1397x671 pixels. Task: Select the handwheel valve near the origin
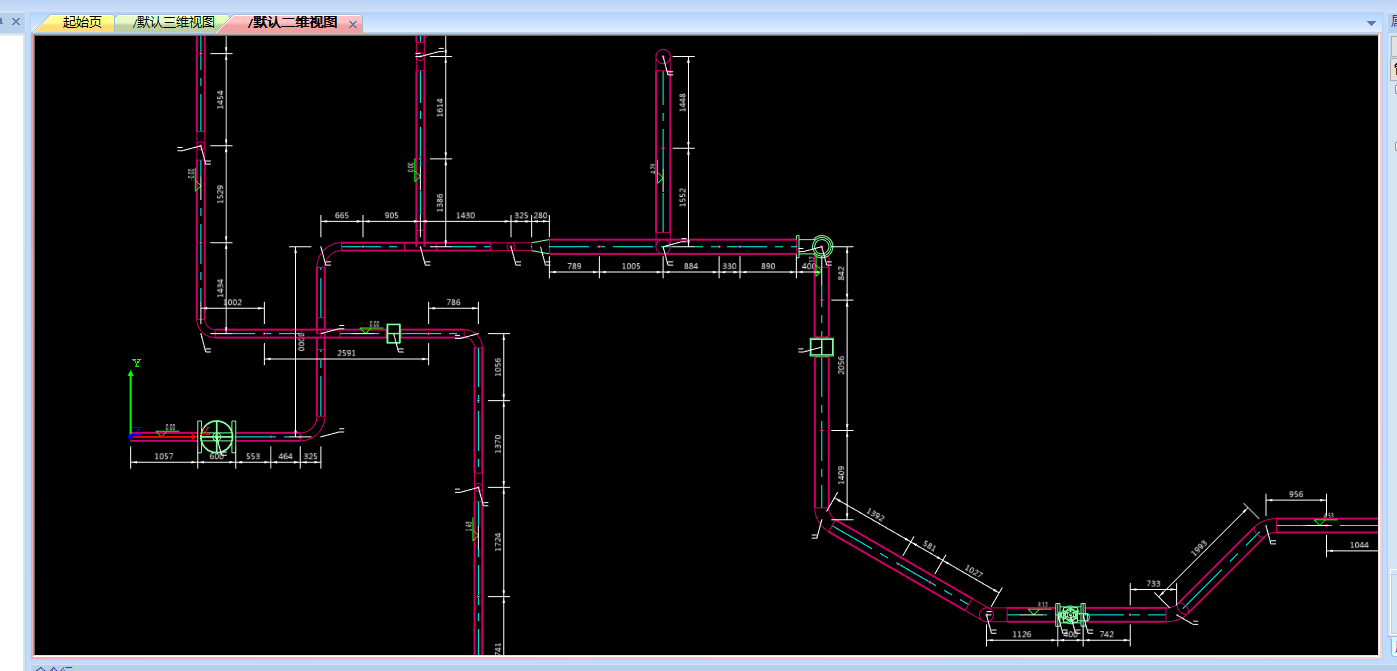(x=215, y=437)
